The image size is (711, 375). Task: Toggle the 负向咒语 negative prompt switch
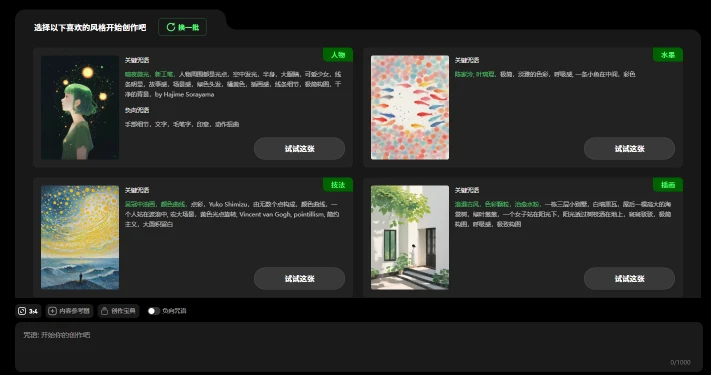click(x=154, y=311)
